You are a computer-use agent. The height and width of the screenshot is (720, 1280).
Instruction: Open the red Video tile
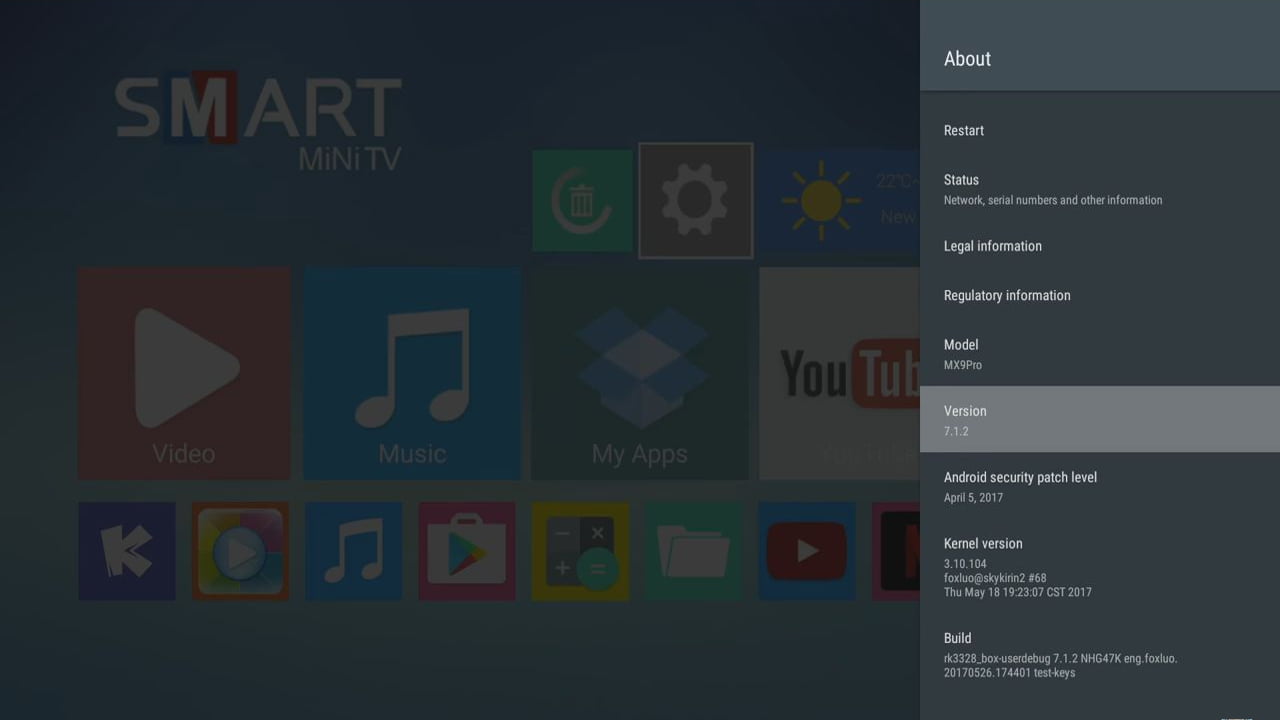(x=184, y=373)
